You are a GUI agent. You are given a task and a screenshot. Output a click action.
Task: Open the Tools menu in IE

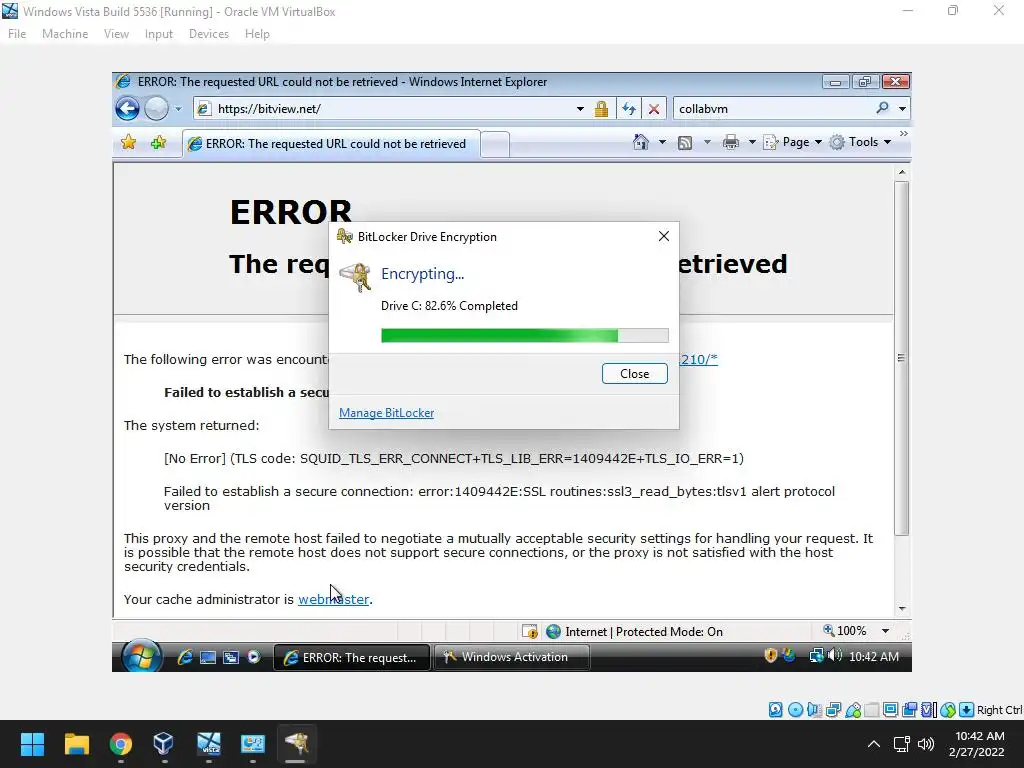[x=860, y=142]
